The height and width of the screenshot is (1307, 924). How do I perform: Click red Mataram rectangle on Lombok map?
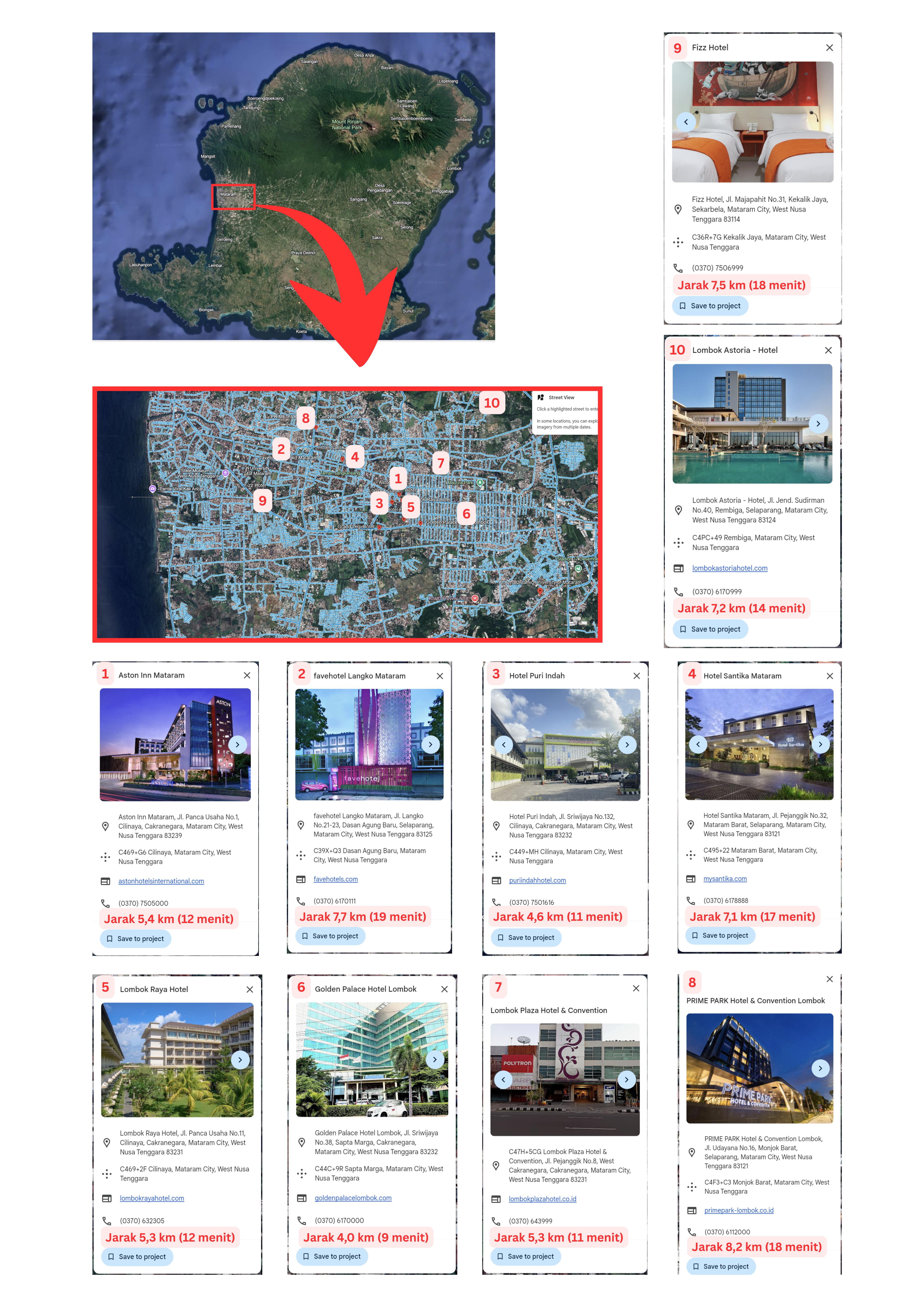pyautogui.click(x=233, y=197)
